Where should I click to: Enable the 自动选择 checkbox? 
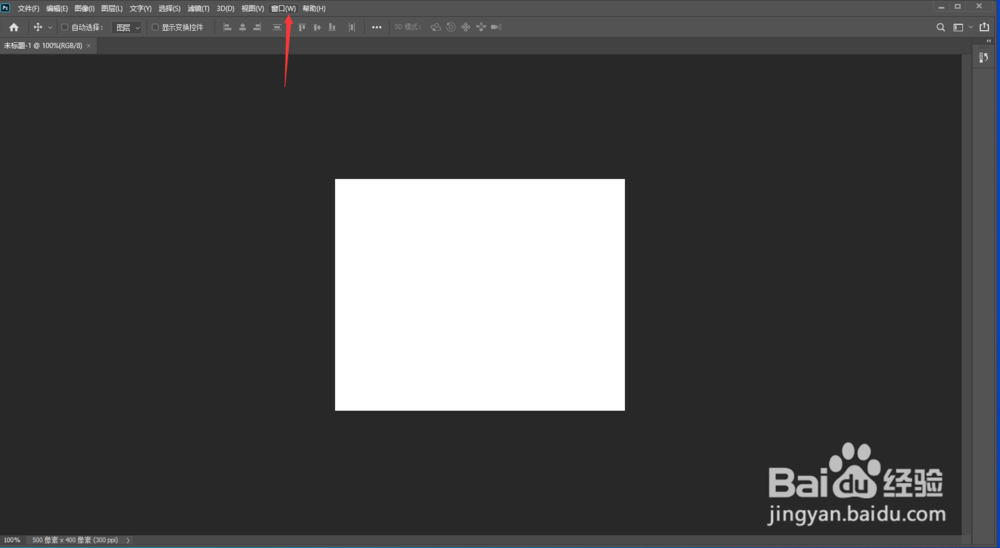point(64,27)
